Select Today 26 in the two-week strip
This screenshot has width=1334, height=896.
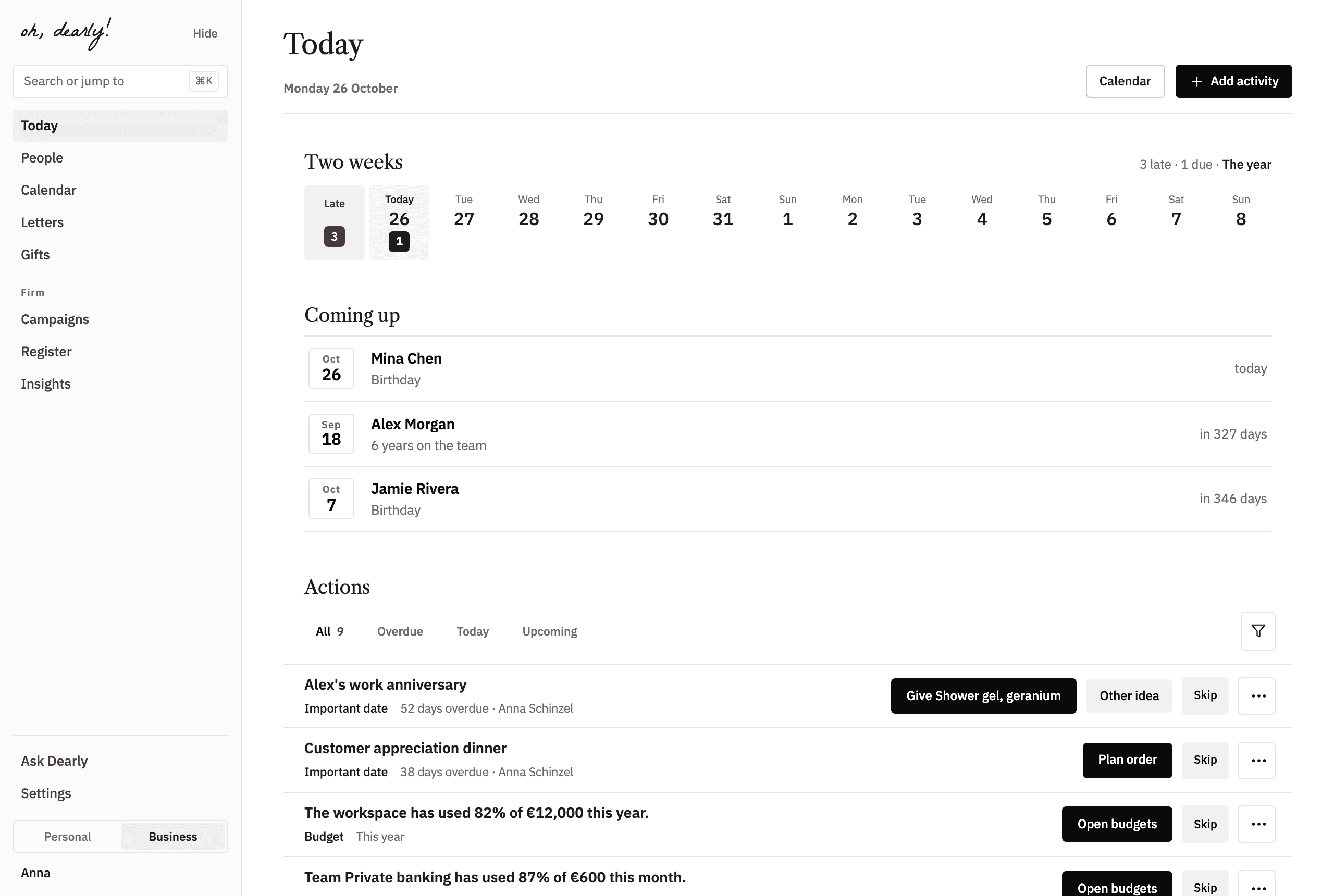click(x=399, y=223)
